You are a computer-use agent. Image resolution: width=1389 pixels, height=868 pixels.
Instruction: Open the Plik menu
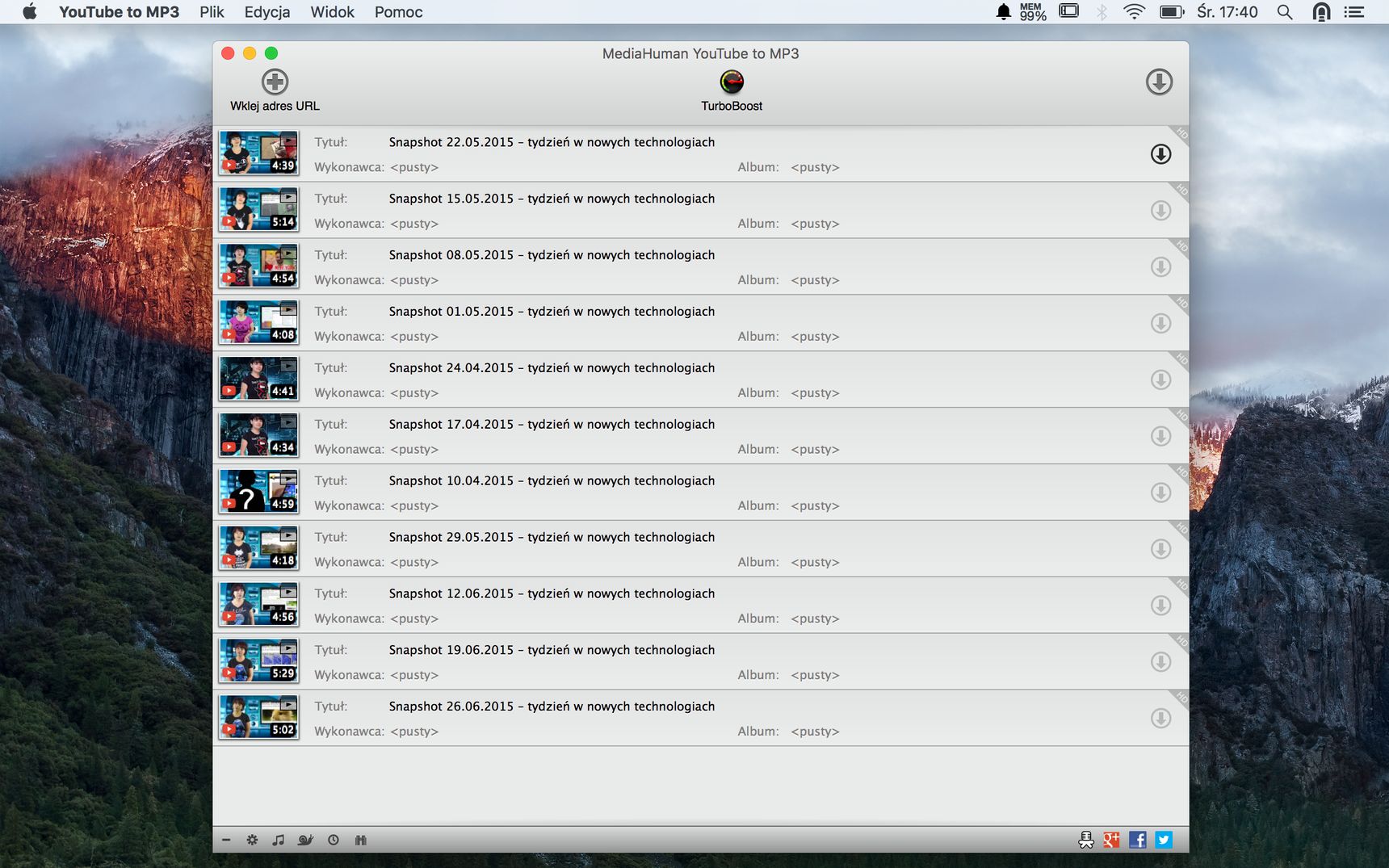click(x=212, y=12)
